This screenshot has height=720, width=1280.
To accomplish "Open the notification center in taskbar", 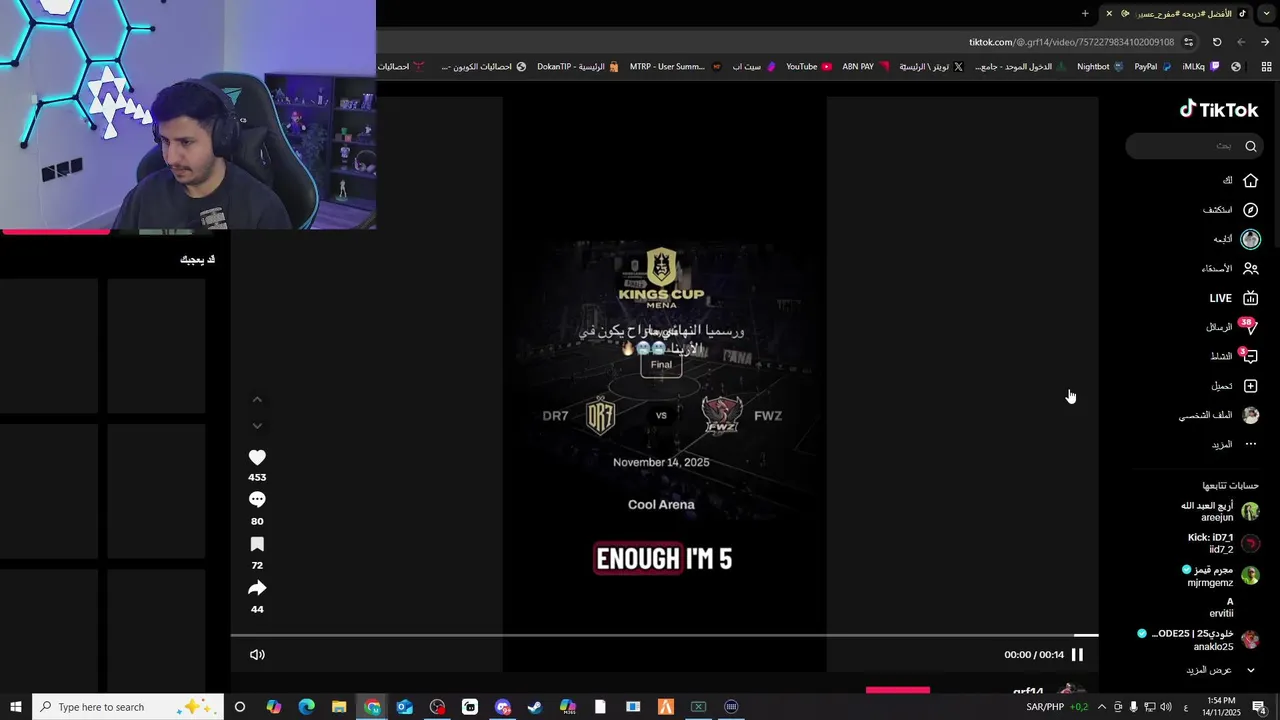I will click(x=1259, y=707).
